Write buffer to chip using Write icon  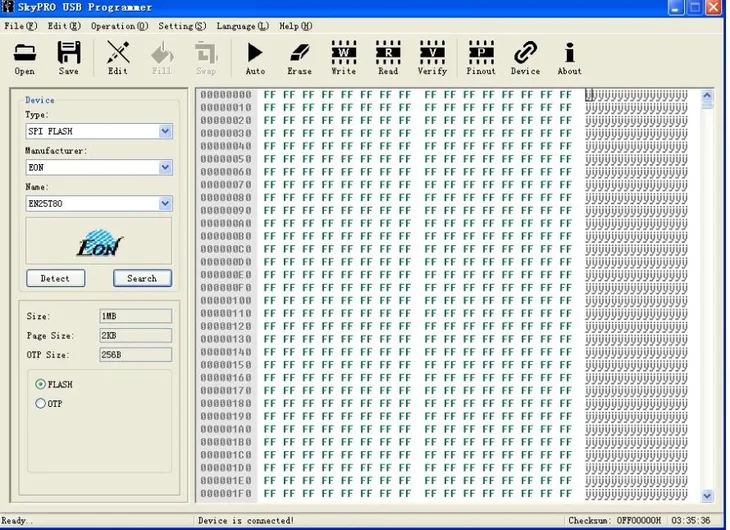click(x=344, y=58)
